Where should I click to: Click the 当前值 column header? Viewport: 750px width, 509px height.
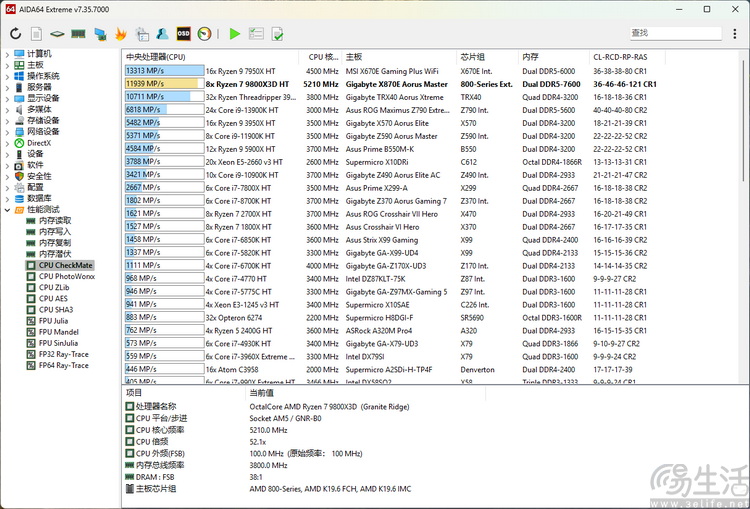tap(365, 393)
